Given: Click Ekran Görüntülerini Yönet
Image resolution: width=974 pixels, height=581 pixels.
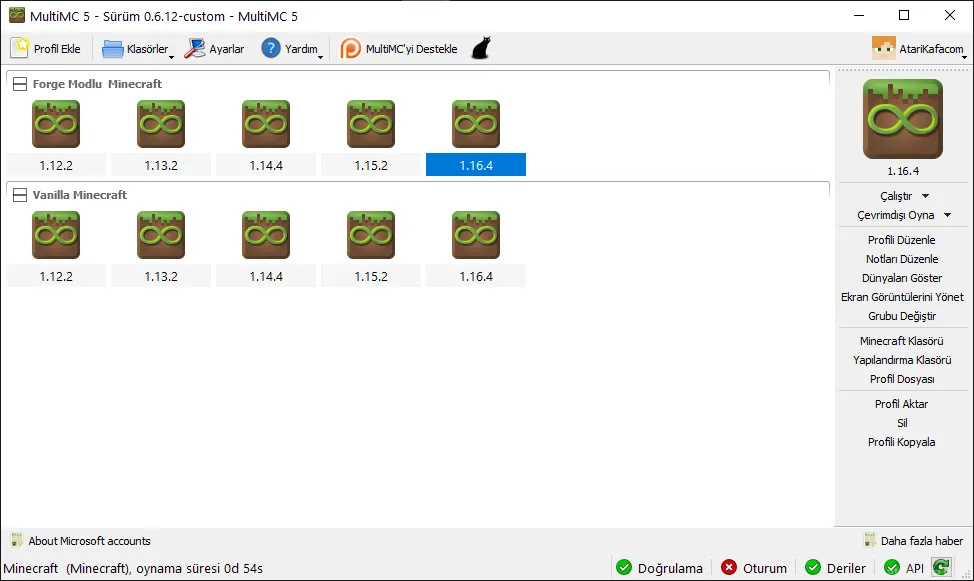Looking at the screenshot, I should (902, 297).
